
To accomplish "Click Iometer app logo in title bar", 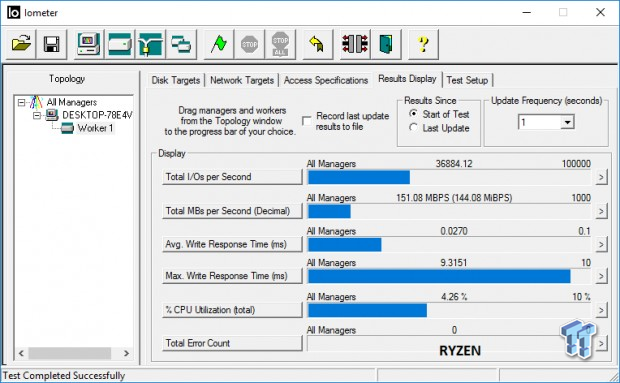I will click(13, 13).
